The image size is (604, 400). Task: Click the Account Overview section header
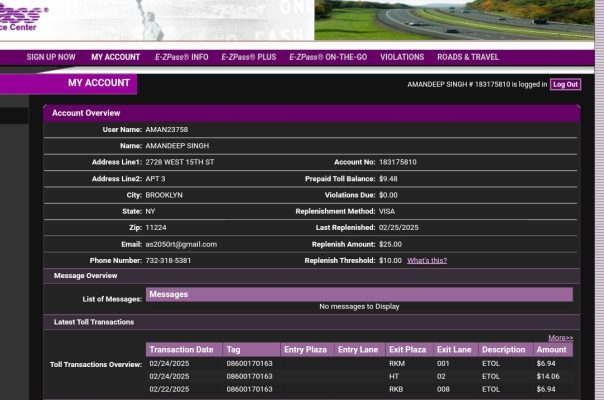coord(86,113)
